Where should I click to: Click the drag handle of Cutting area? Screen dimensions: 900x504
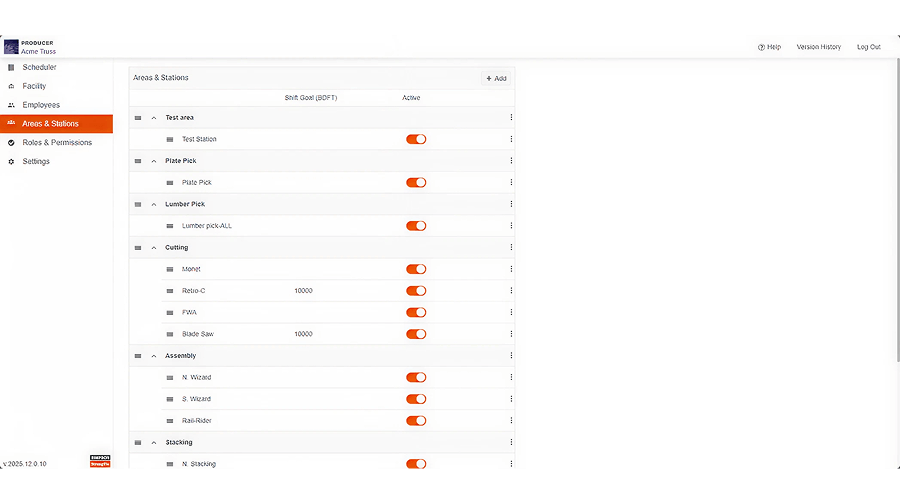[138, 247]
